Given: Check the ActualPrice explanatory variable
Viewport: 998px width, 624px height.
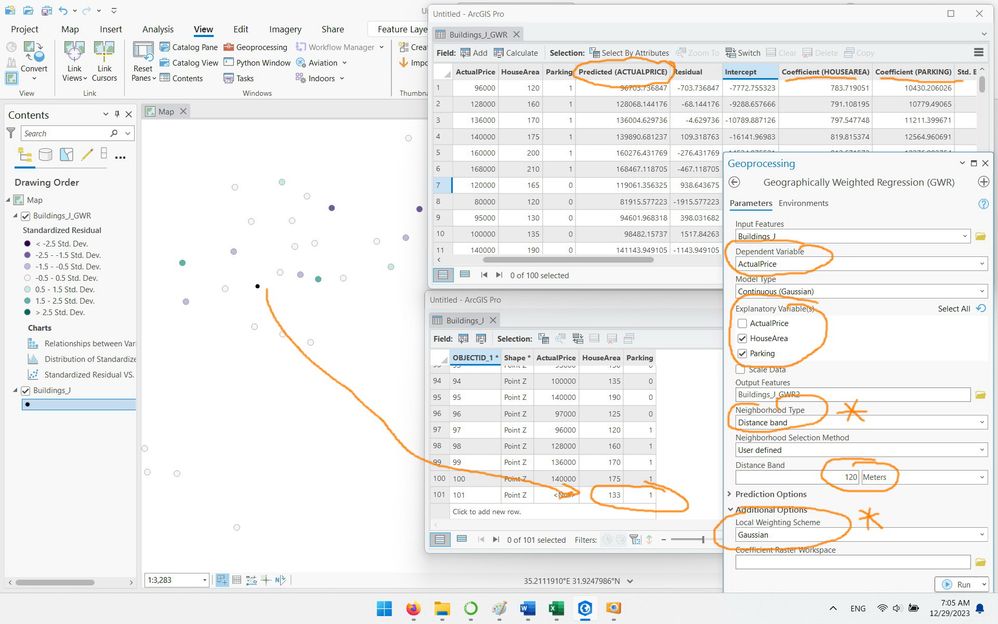Looking at the screenshot, I should click(x=742, y=323).
